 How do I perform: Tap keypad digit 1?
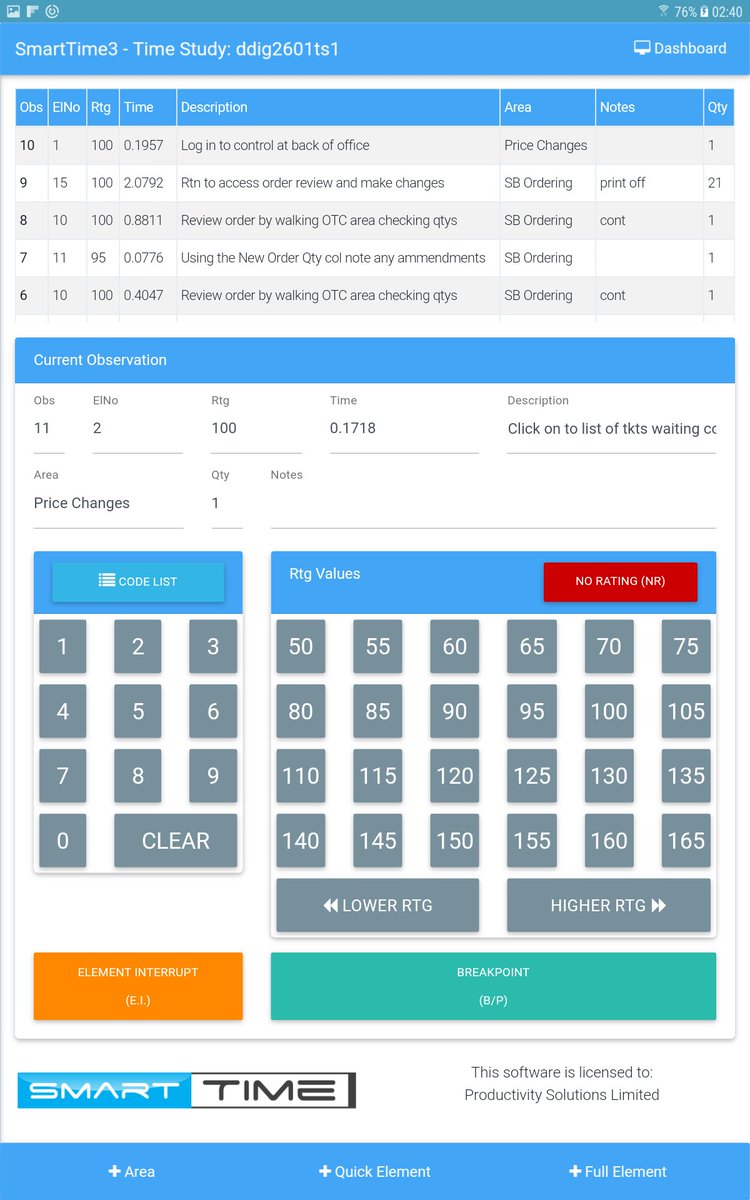click(62, 646)
